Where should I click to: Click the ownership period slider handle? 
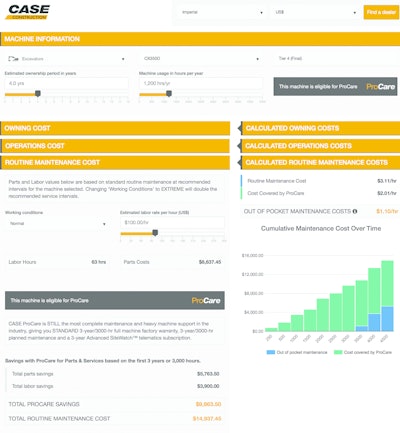tap(38, 94)
